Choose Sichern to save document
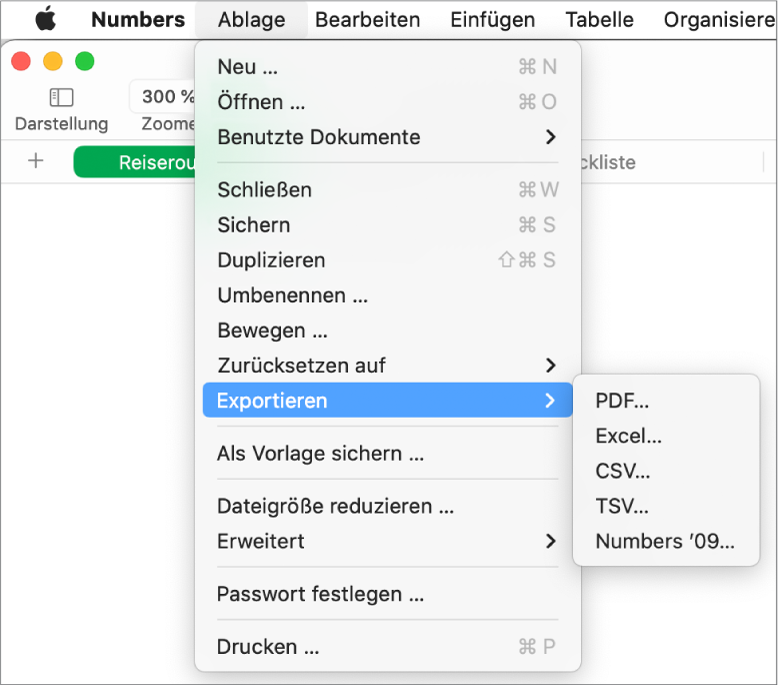Image resolution: width=779 pixels, height=686 pixels. coord(388,225)
